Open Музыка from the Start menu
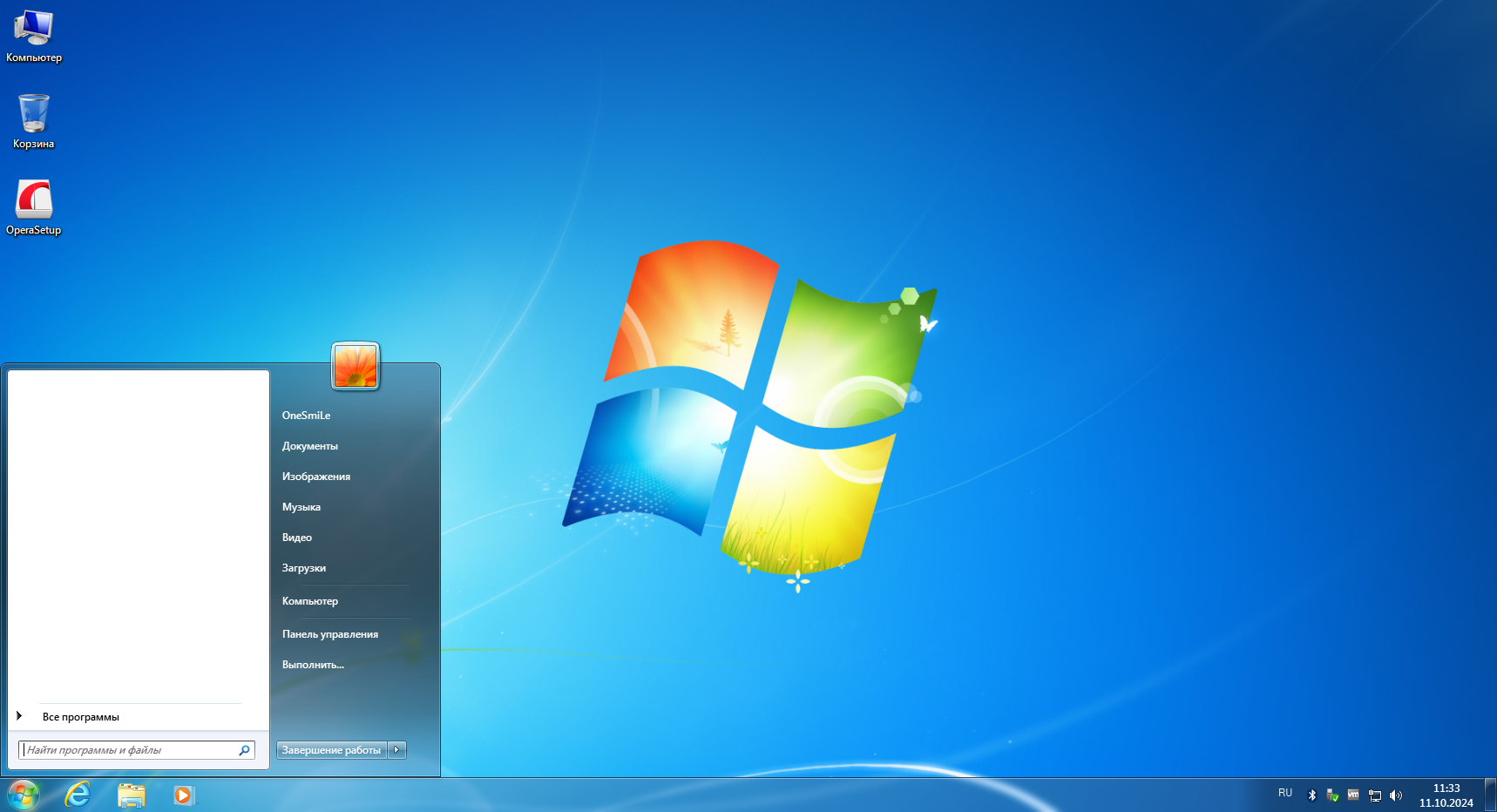The height and width of the screenshot is (812, 1497). coord(301,507)
